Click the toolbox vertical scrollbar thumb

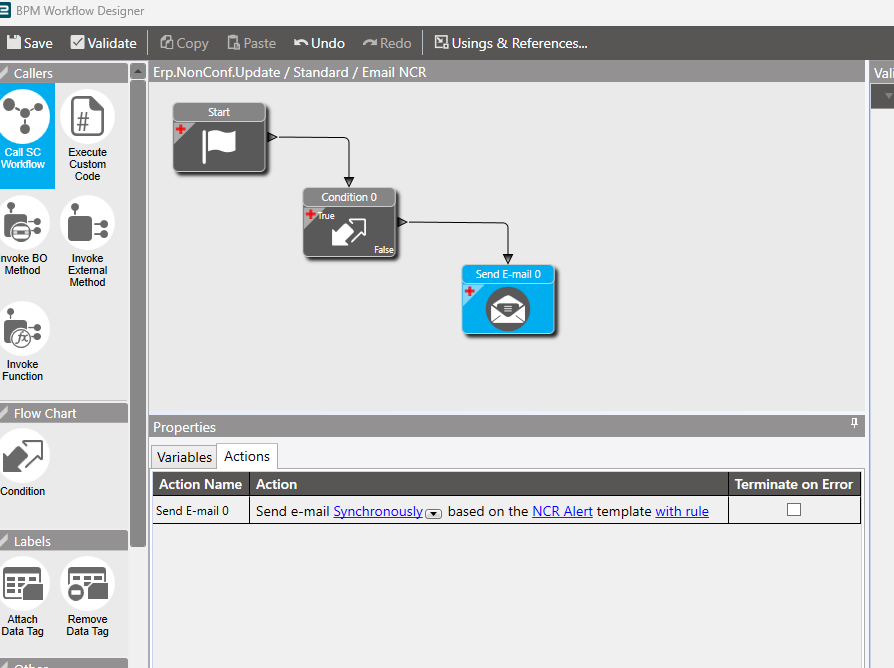[137, 313]
